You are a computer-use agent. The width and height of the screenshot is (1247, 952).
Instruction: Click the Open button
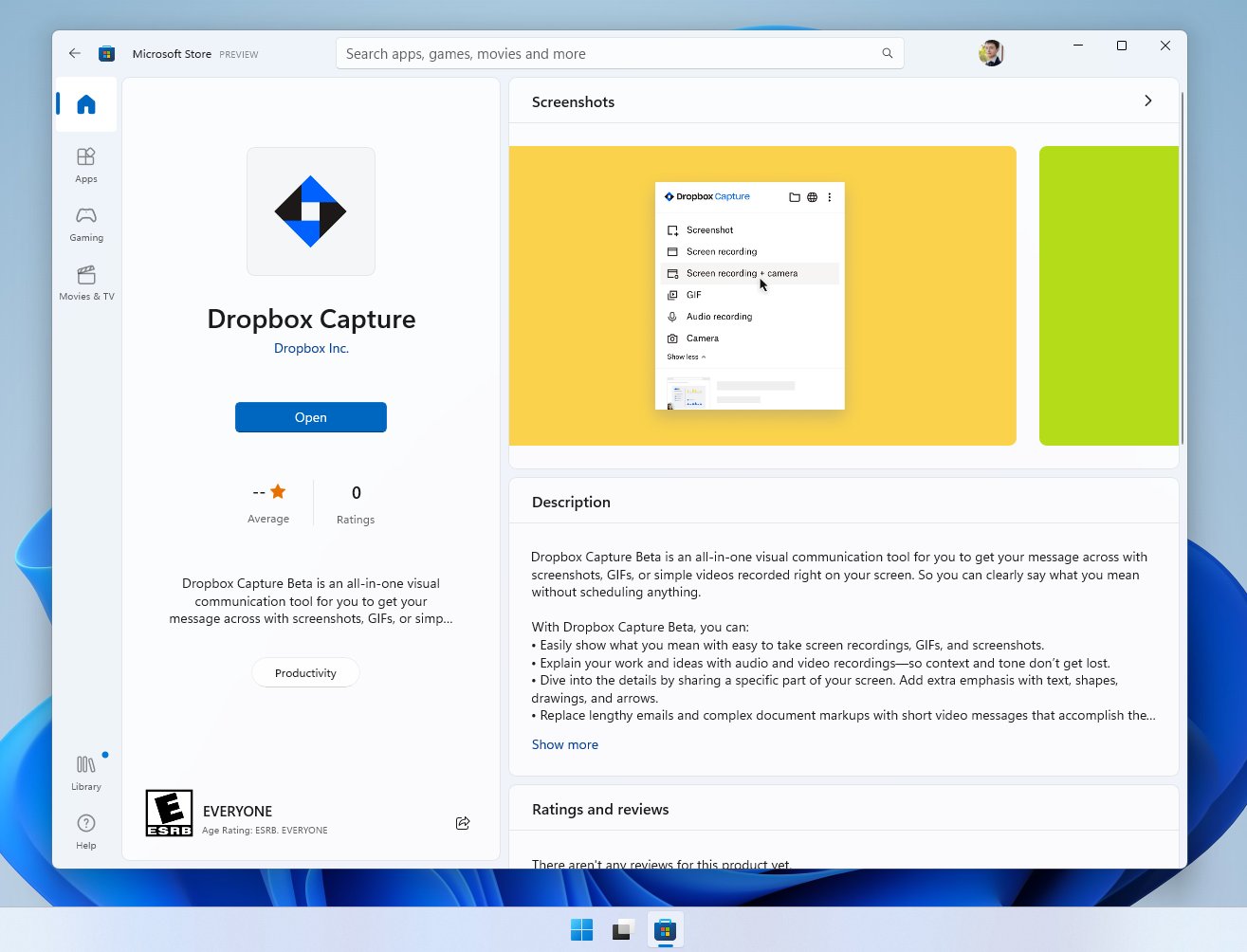click(311, 417)
